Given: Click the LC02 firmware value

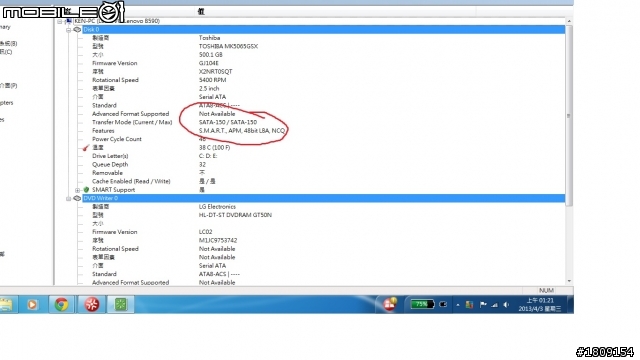Looking at the screenshot, I should click(x=206, y=232).
